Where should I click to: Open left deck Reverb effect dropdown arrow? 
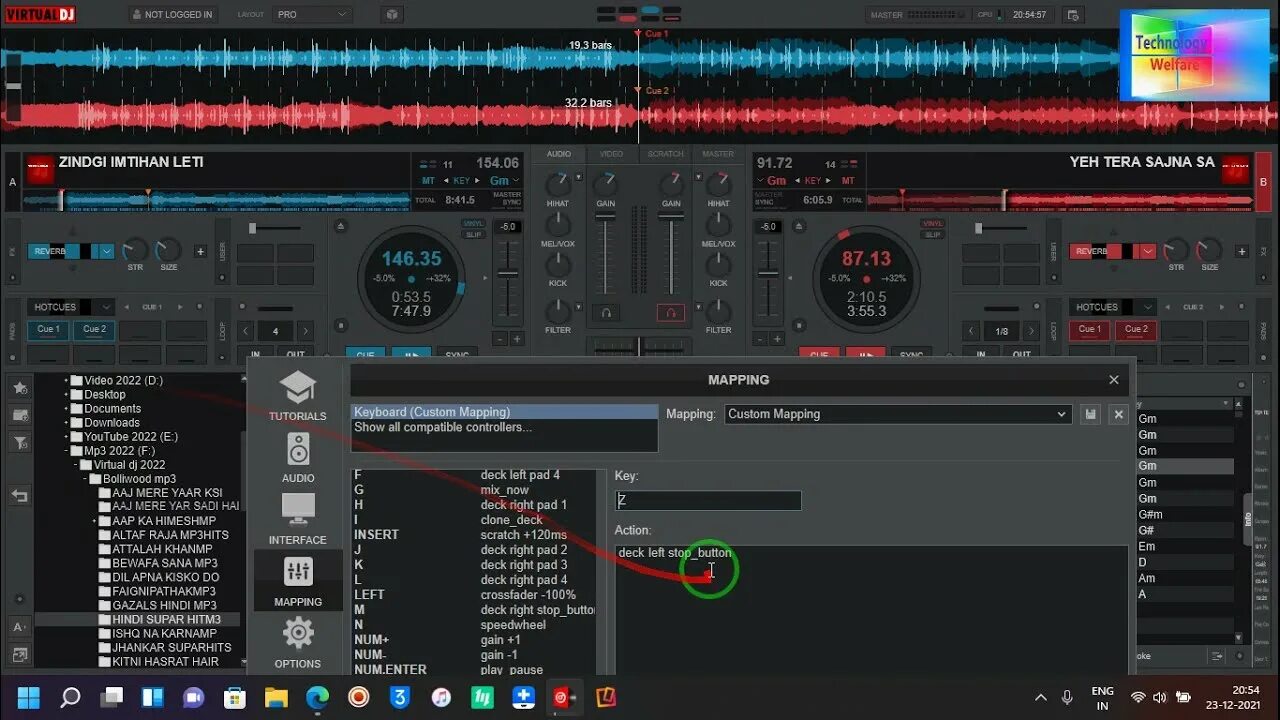[107, 252]
